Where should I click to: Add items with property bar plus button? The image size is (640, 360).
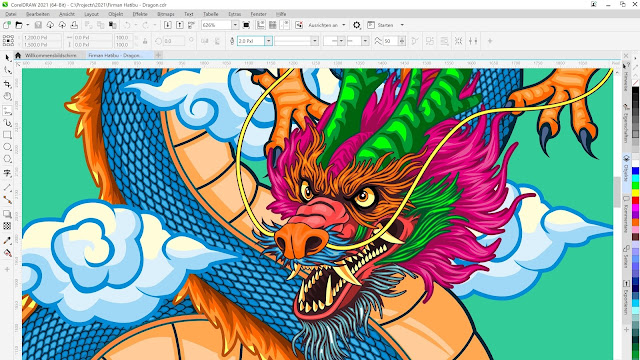(x=490, y=41)
